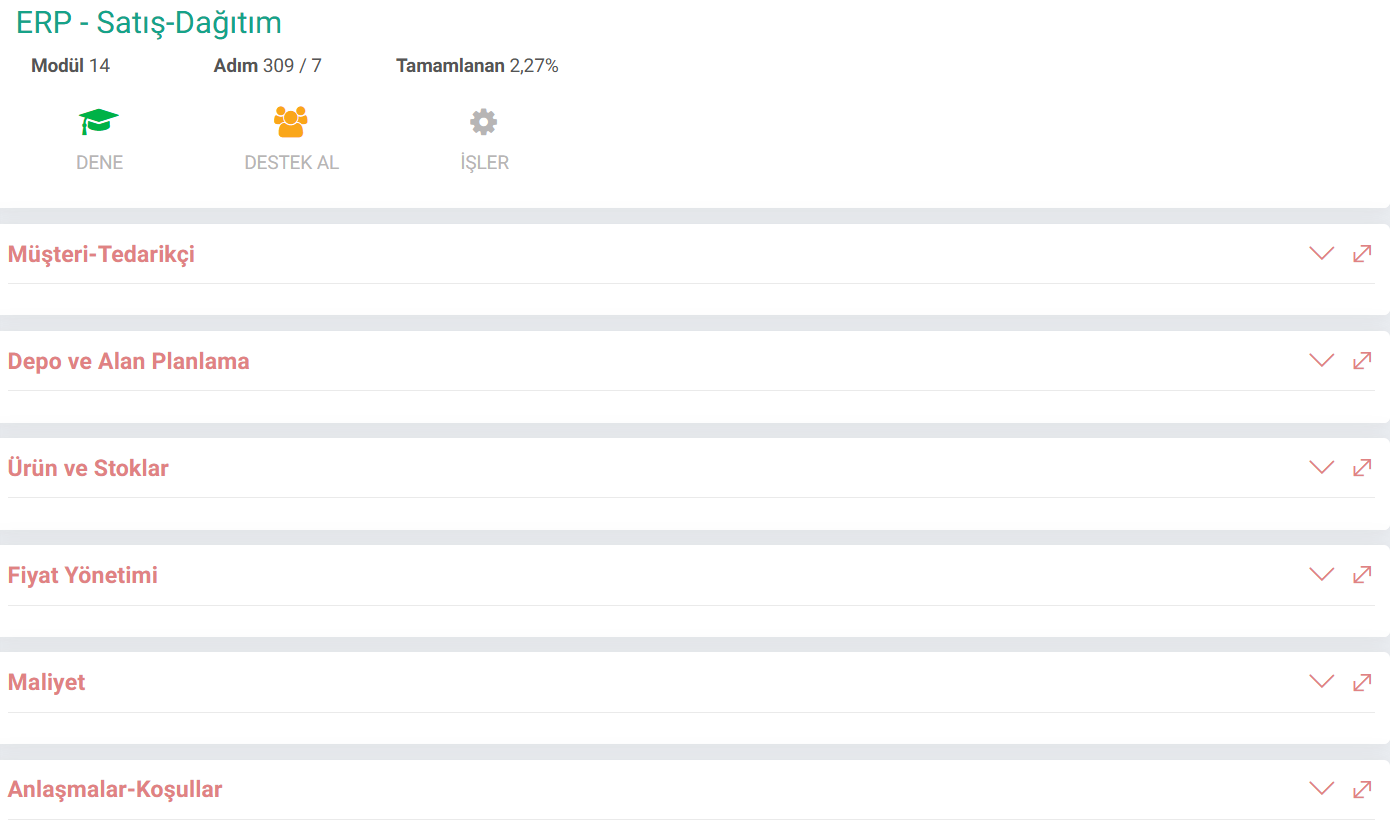
Task: Expand the Müşteri-Tedarikçi section chevron
Action: pos(1322,254)
